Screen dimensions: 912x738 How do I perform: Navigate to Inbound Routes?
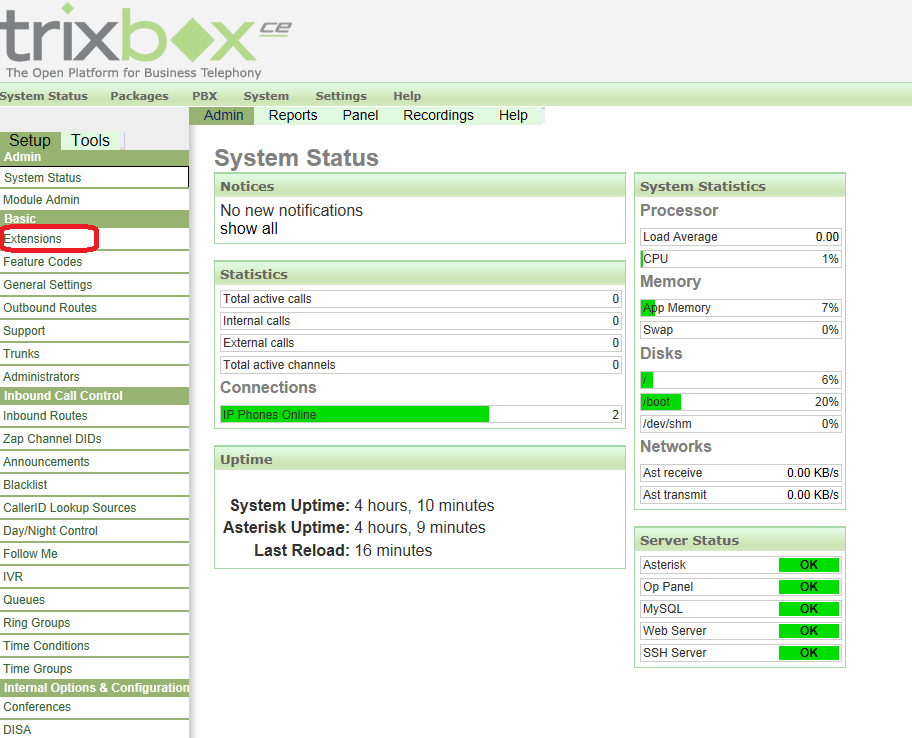[x=45, y=416]
